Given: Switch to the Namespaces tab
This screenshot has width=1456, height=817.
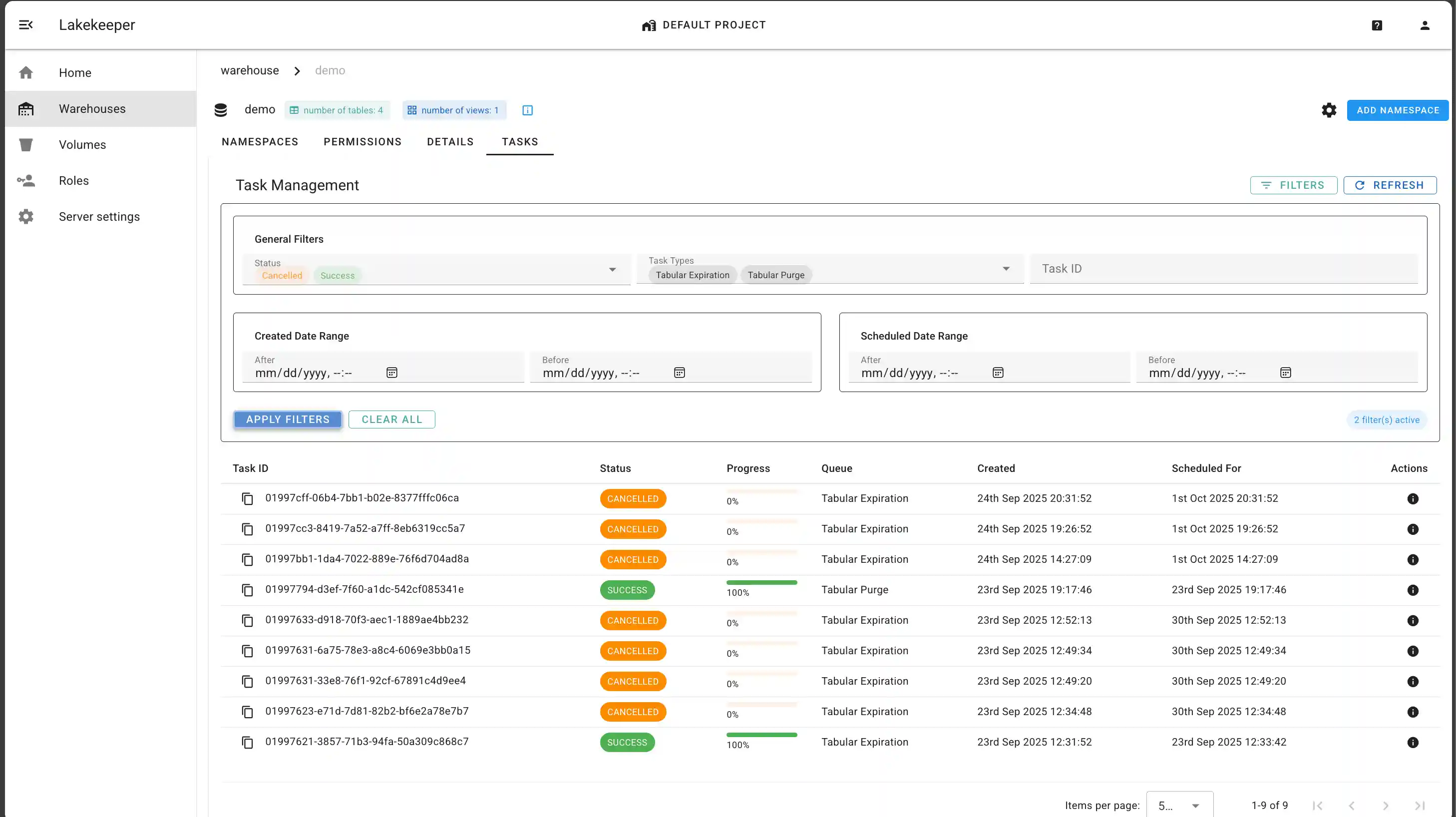Looking at the screenshot, I should click(260, 142).
